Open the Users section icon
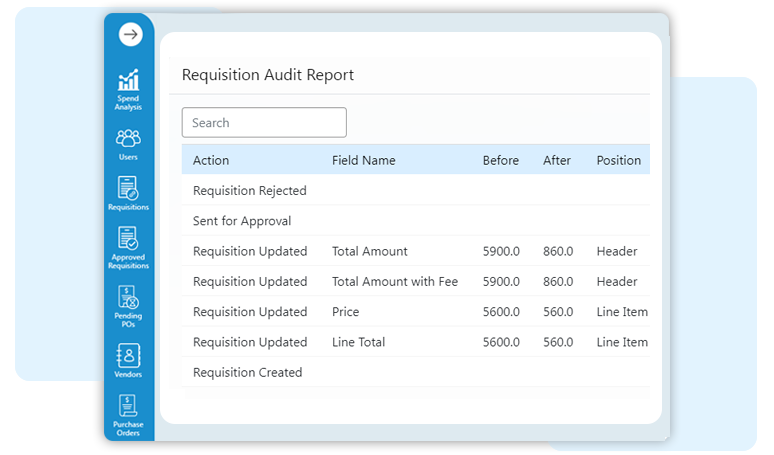774x455 pixels. 128,143
